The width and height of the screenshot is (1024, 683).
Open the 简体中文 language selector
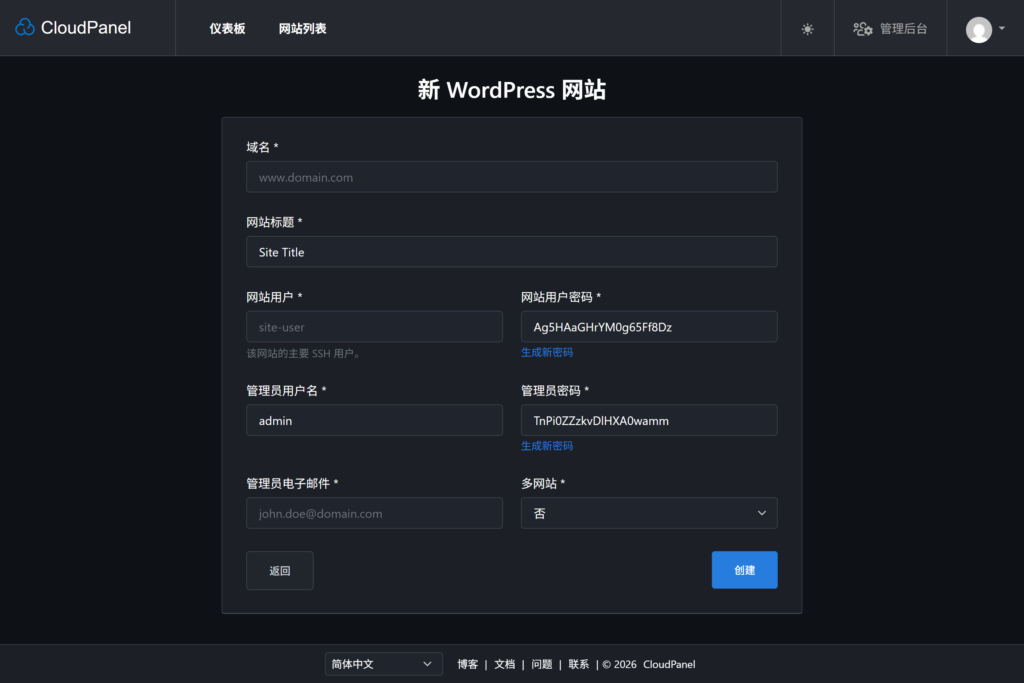(383, 664)
